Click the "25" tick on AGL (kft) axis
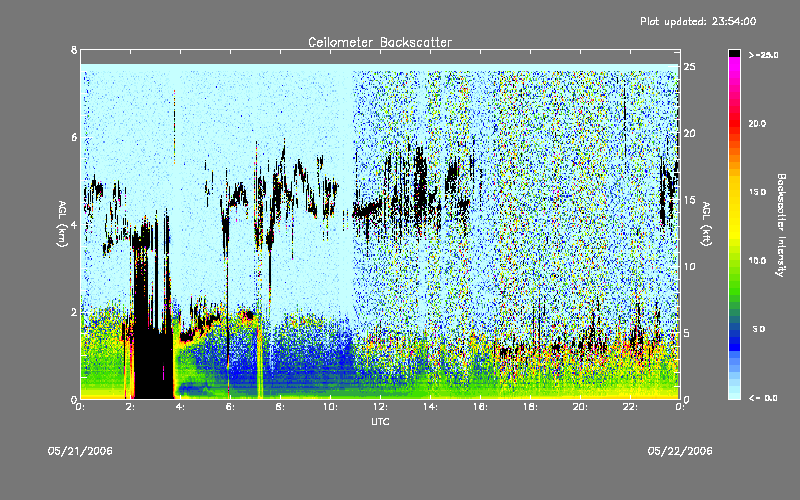The height and width of the screenshot is (500, 800). pos(689,67)
